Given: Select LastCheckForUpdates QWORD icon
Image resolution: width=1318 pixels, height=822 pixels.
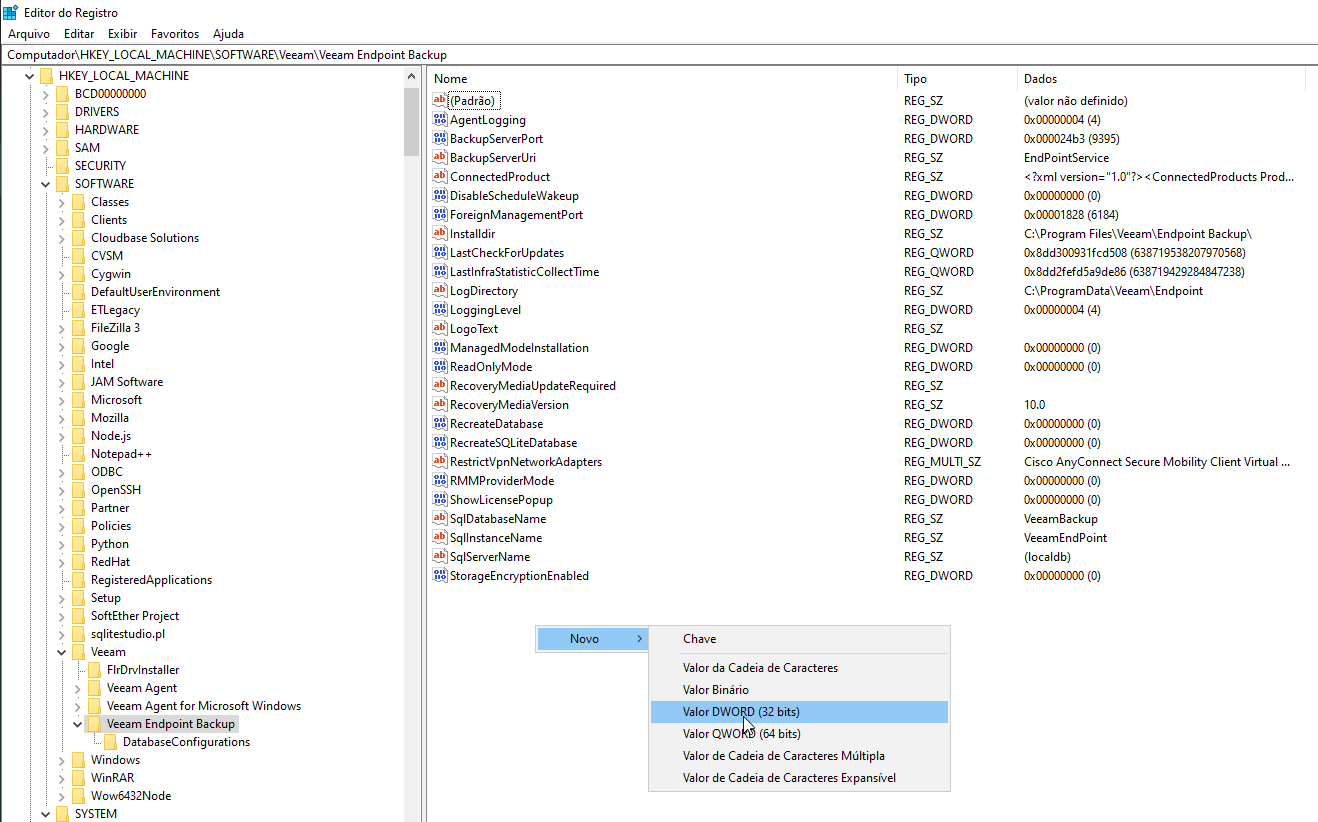Looking at the screenshot, I should click(440, 253).
